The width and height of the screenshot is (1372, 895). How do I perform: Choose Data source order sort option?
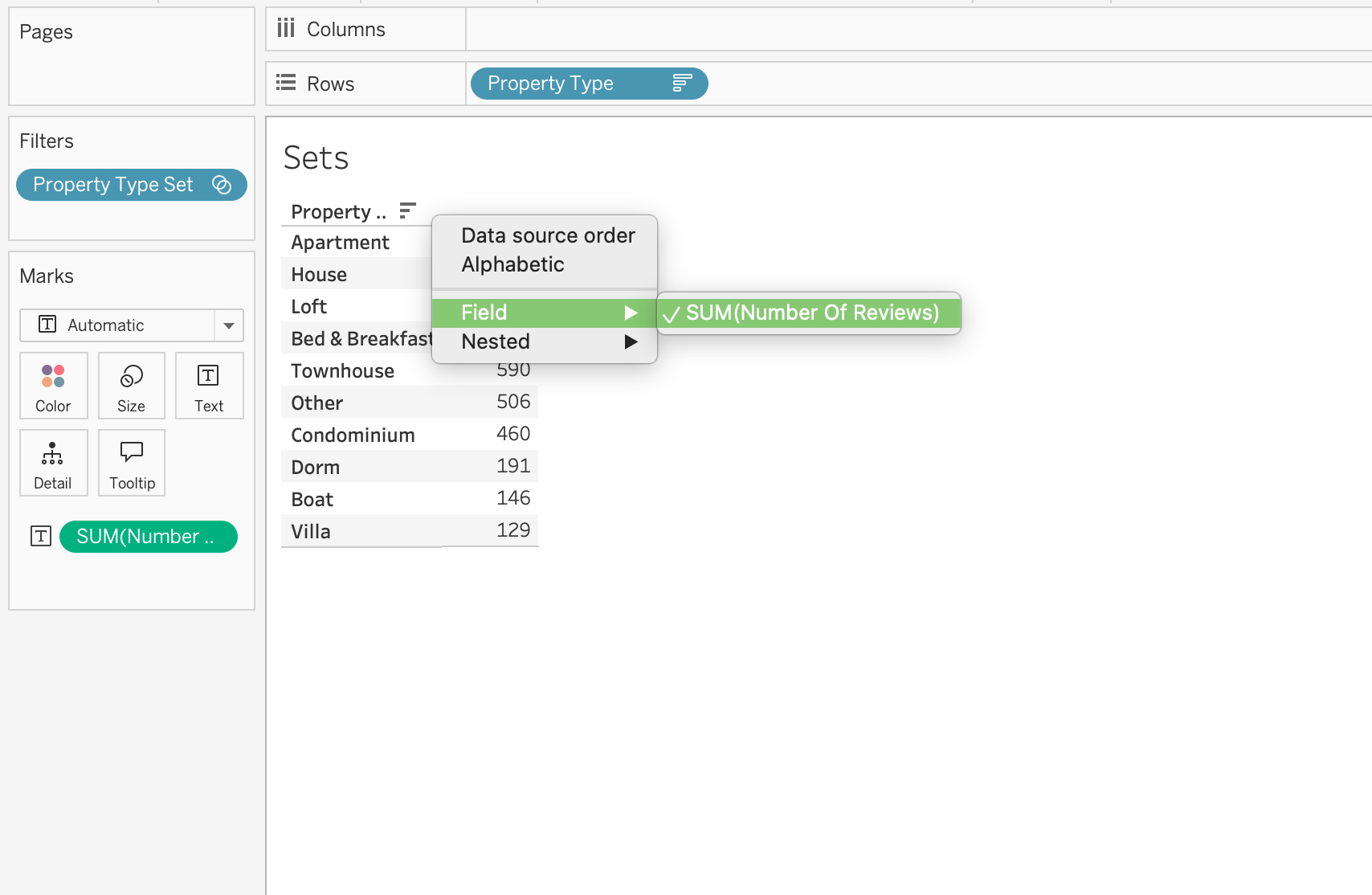pyautogui.click(x=548, y=235)
